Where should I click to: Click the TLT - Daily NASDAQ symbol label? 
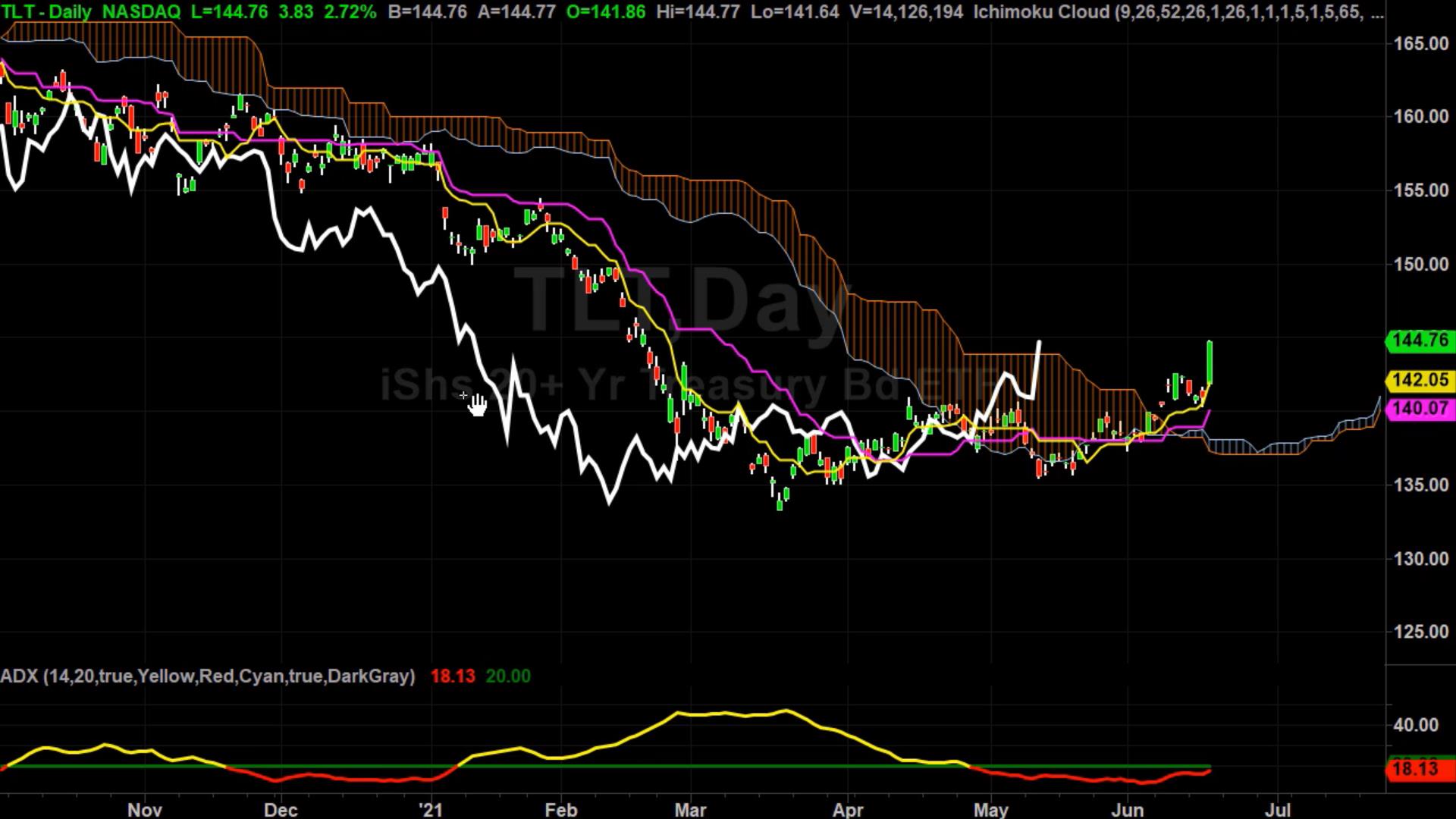(90, 12)
